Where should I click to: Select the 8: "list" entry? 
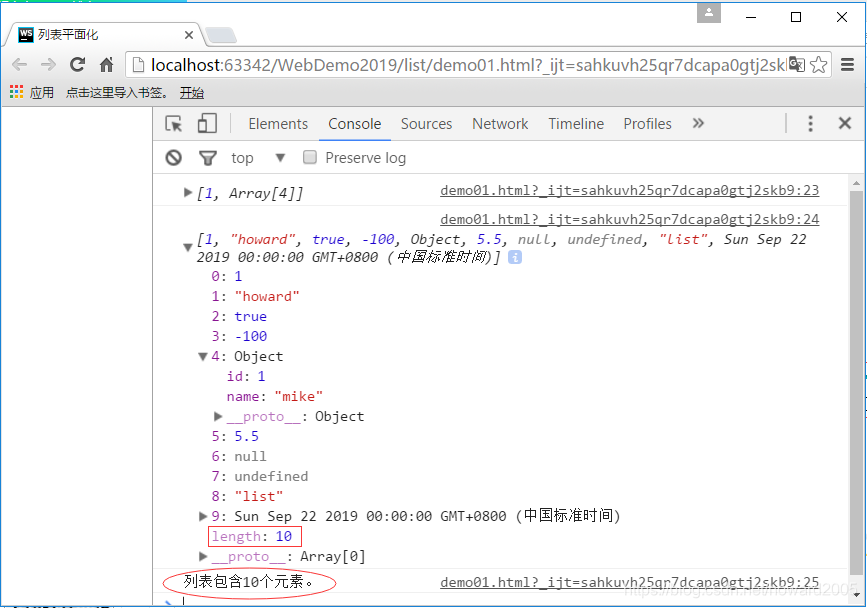tap(247, 496)
